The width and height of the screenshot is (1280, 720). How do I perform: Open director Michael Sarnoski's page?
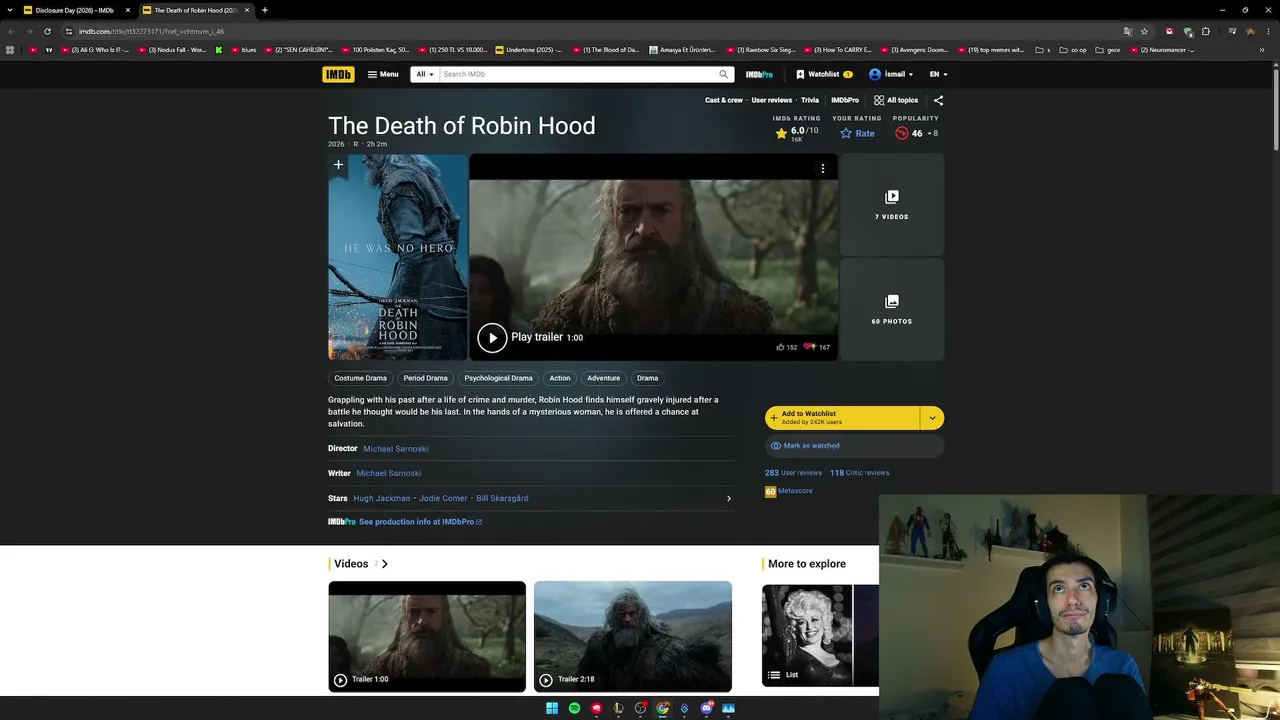pyautogui.click(x=396, y=449)
